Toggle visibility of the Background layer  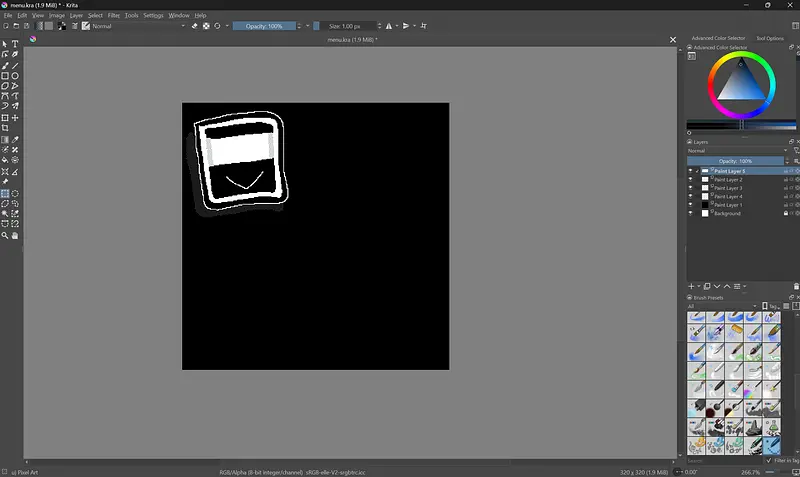point(690,213)
